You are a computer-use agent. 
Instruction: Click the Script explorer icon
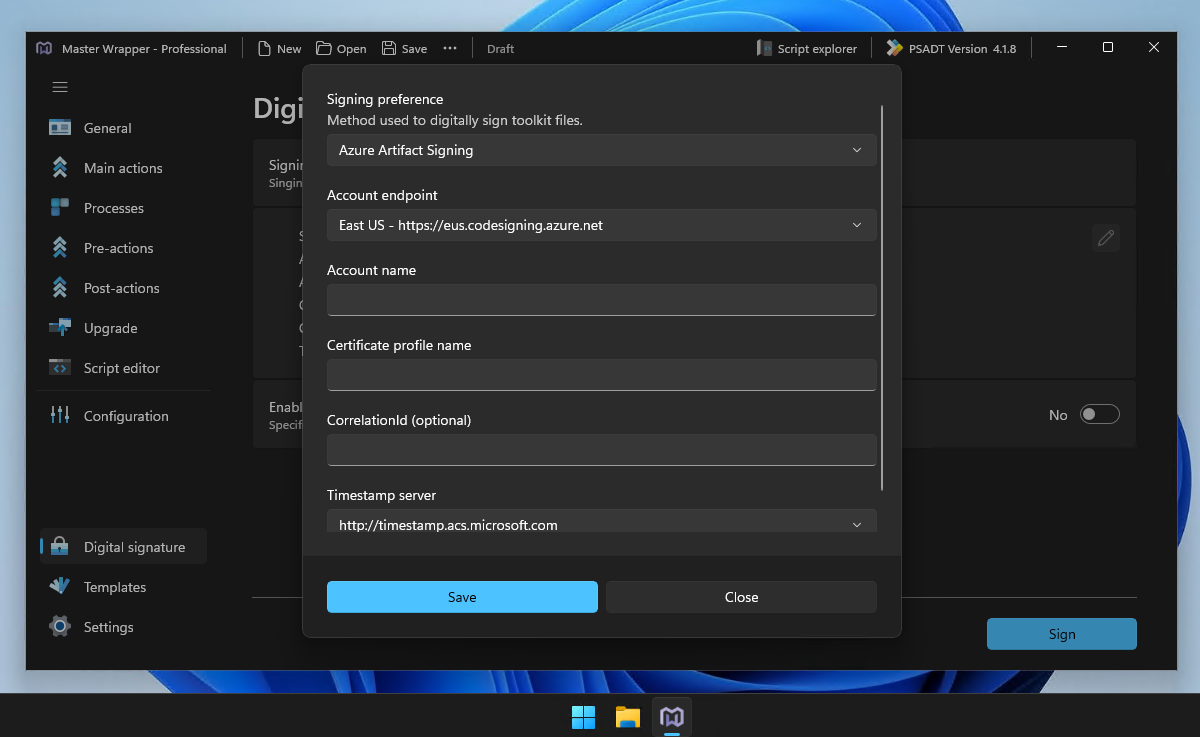tap(765, 48)
